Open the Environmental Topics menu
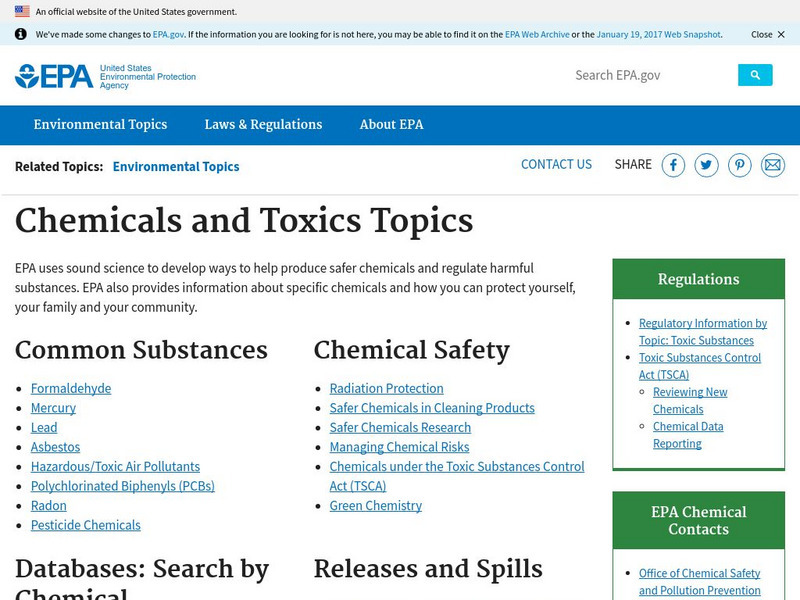 pos(101,124)
